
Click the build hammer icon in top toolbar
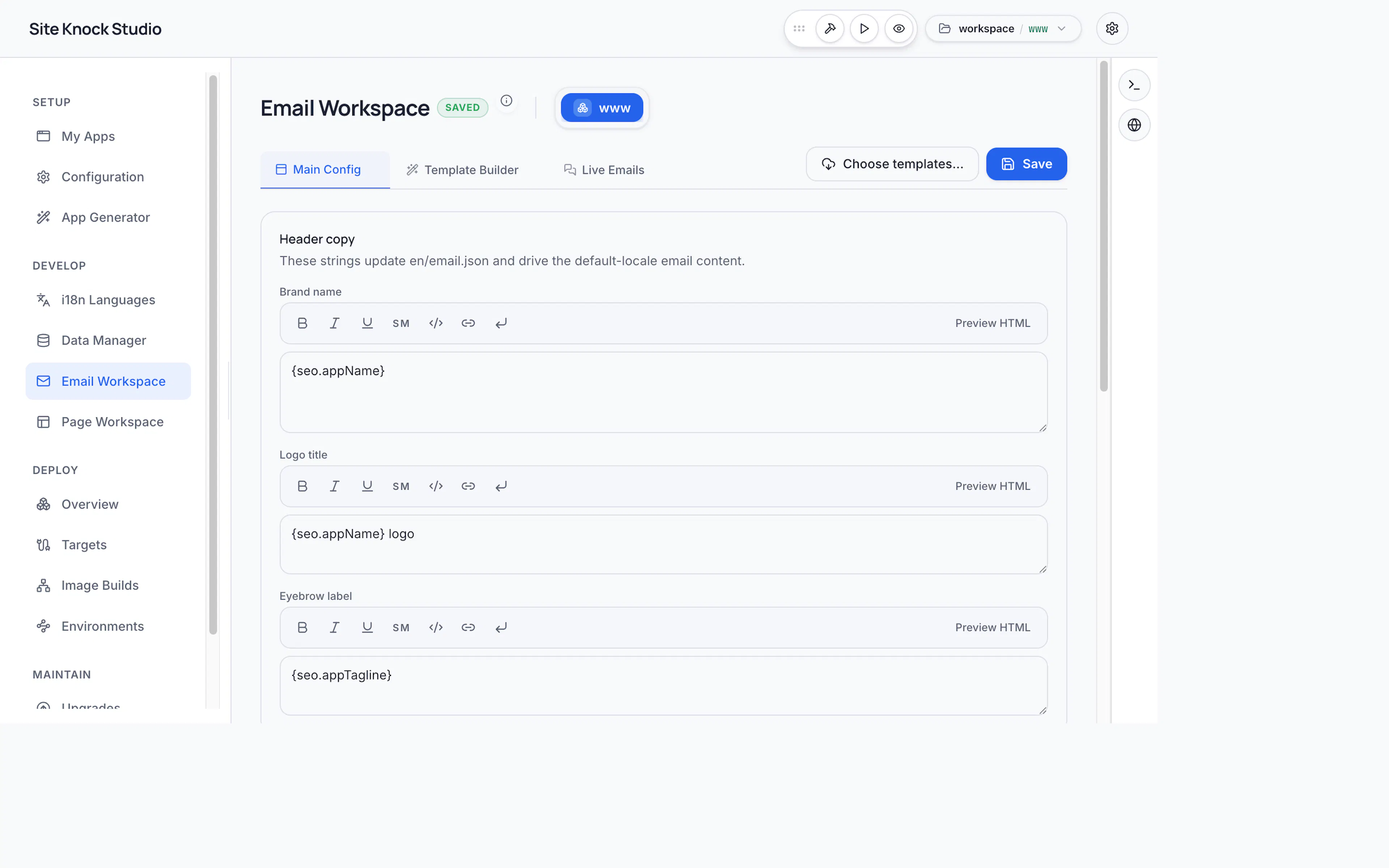[830, 29]
